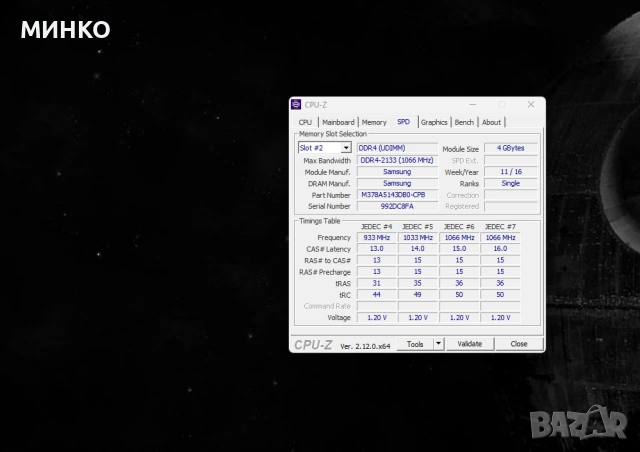Viewport: 640px width, 452px height.
Task: Close the CPU-Z window with X
Action: pyautogui.click(x=529, y=104)
